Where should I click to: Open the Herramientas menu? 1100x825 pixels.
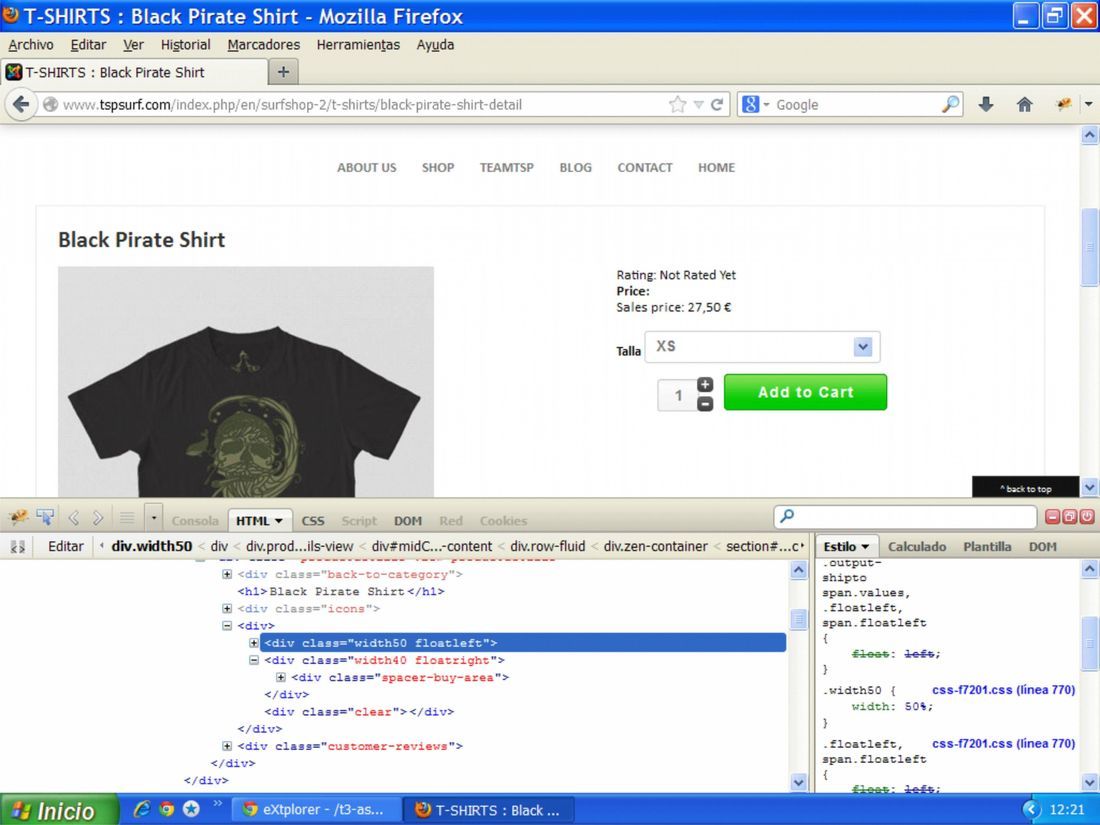(x=358, y=45)
